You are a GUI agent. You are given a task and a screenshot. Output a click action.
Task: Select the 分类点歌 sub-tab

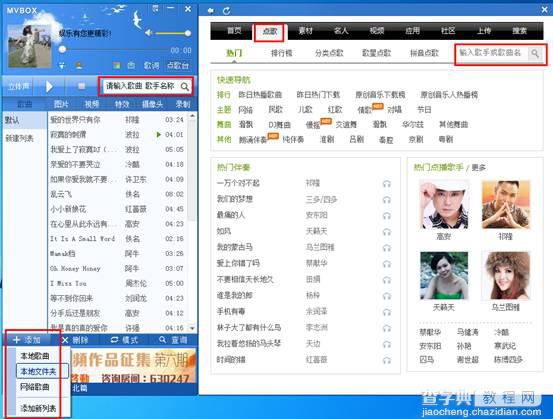click(x=329, y=53)
